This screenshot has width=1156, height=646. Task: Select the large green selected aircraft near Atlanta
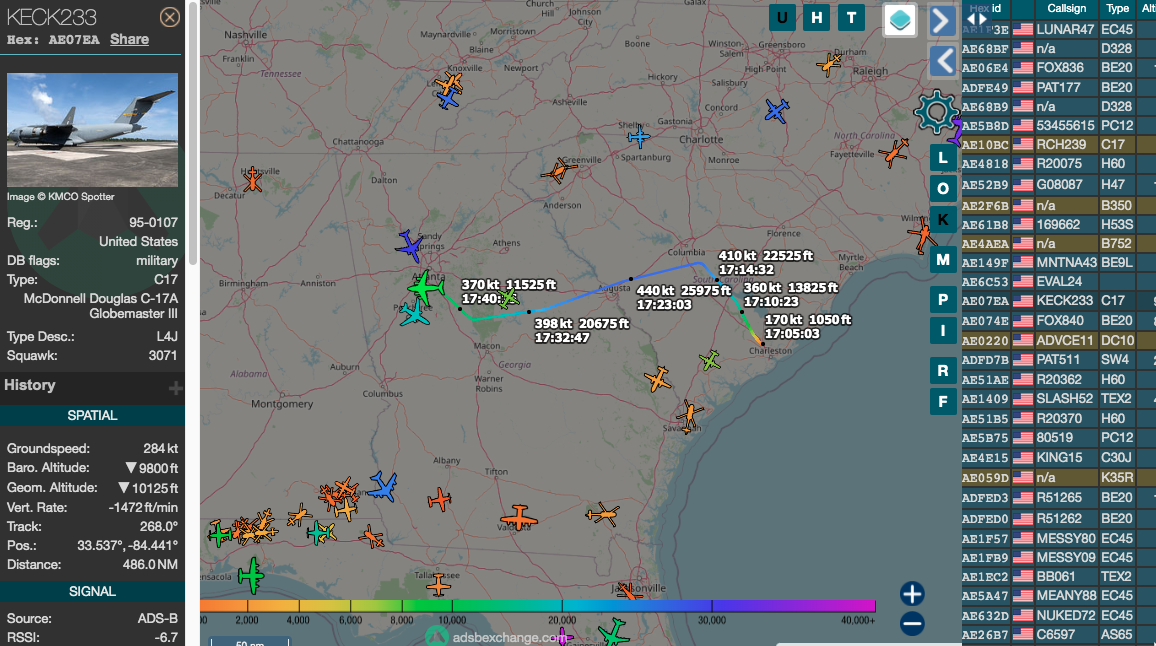(425, 288)
